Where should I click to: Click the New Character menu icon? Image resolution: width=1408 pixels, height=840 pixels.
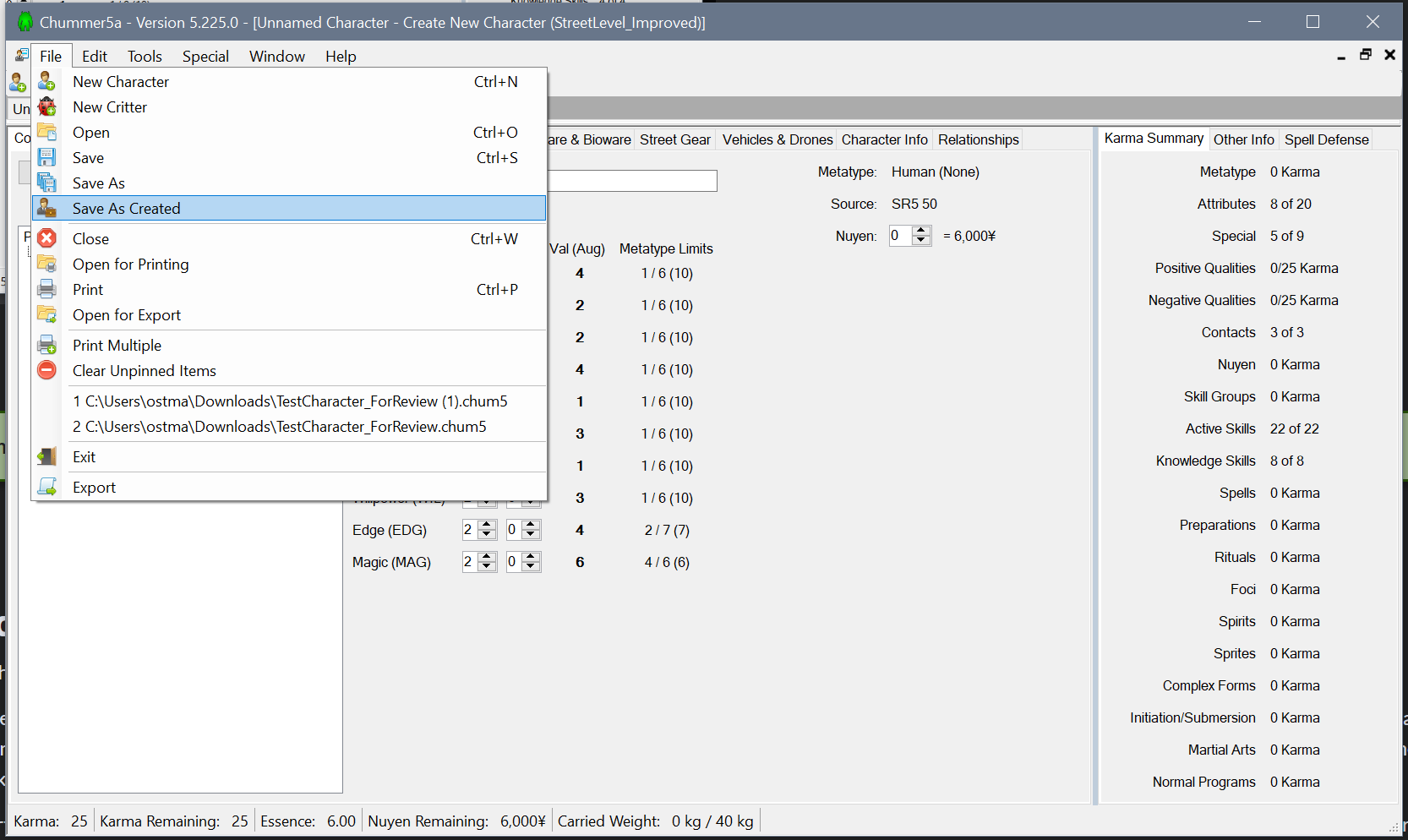tap(47, 81)
